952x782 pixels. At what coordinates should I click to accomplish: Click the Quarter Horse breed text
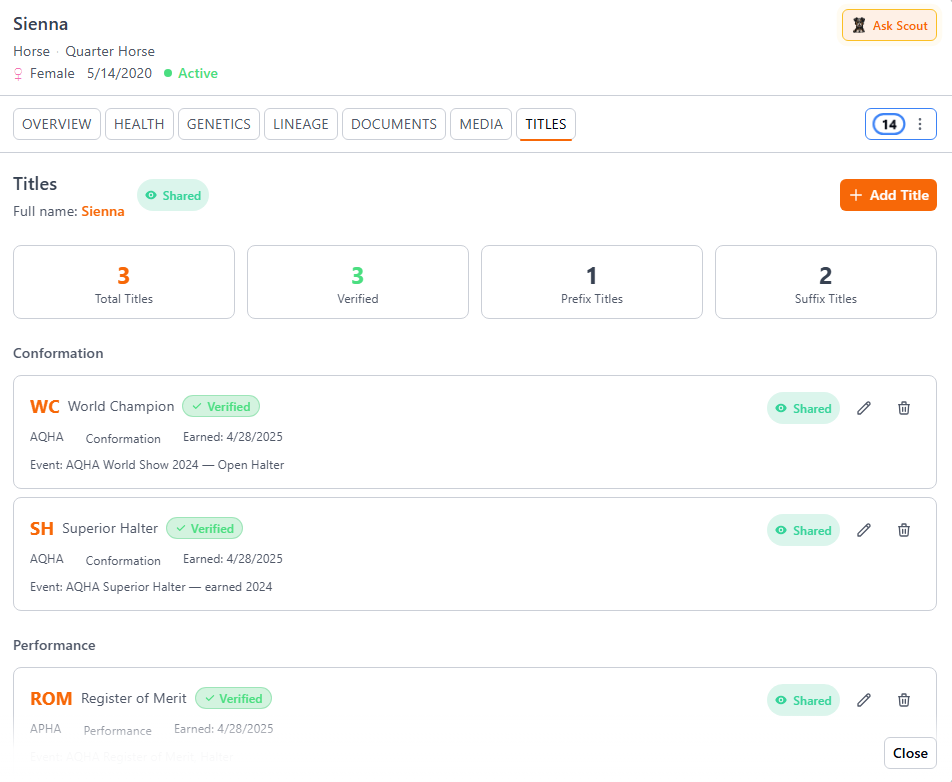coord(110,52)
